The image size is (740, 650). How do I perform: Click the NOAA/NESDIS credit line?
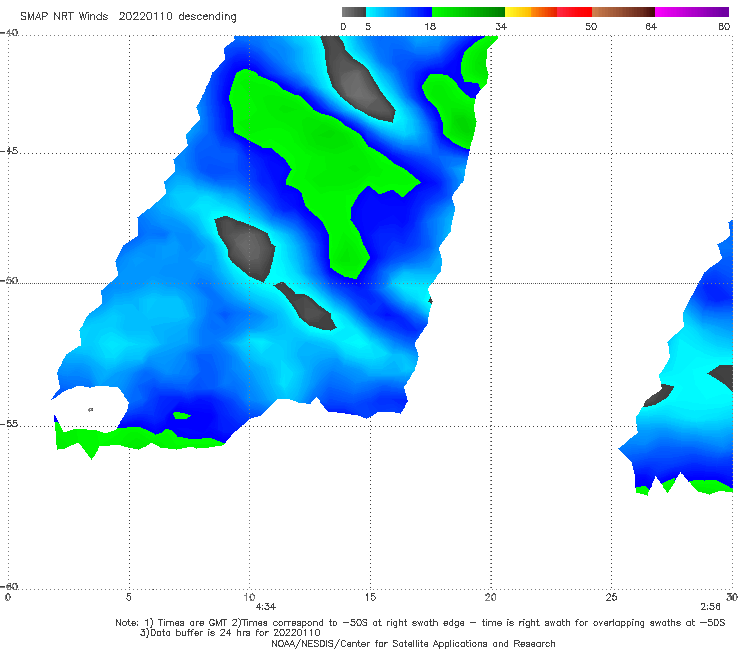pos(413,643)
